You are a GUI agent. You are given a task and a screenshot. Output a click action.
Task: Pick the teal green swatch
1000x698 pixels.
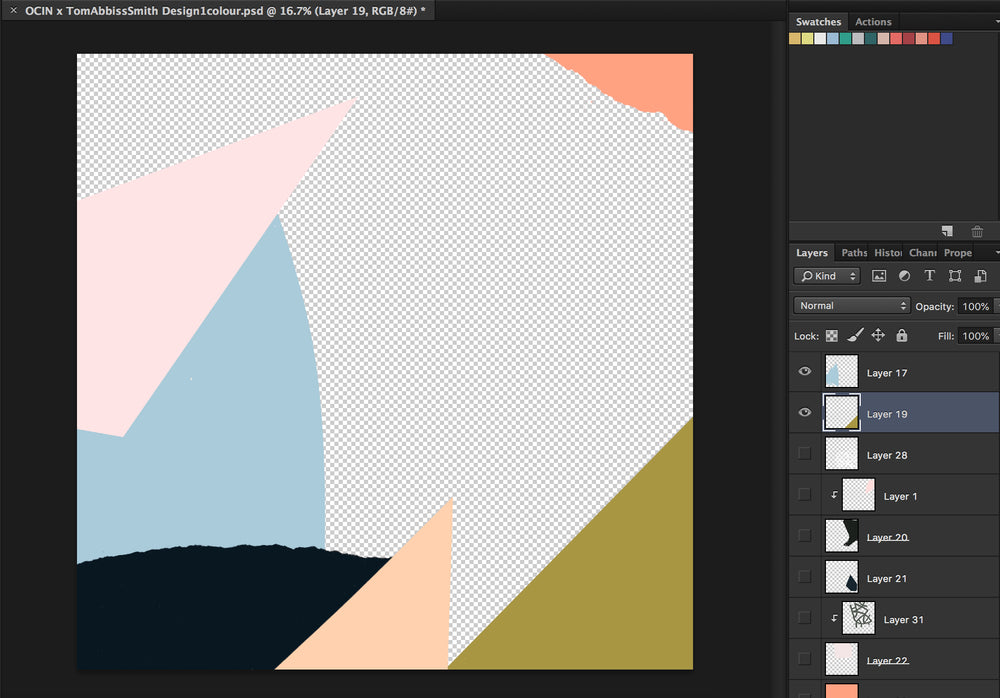point(846,39)
